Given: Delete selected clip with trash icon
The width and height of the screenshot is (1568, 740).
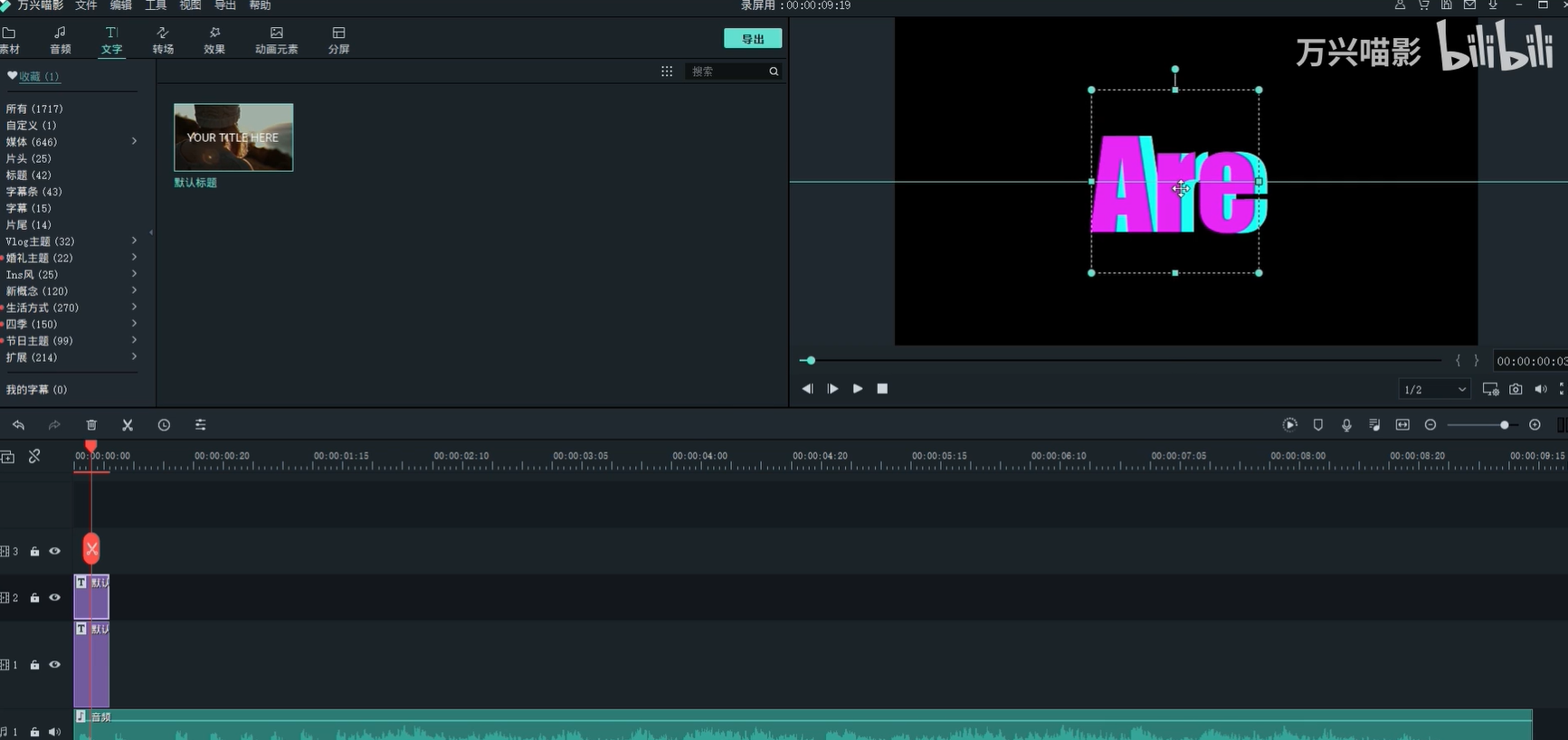Looking at the screenshot, I should pos(91,425).
